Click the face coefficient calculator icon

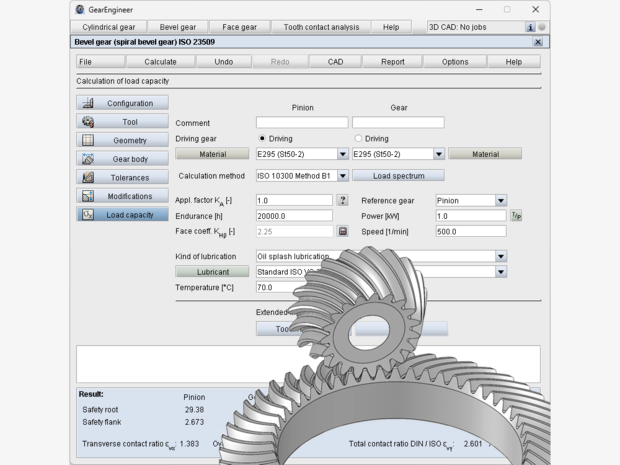click(x=342, y=231)
